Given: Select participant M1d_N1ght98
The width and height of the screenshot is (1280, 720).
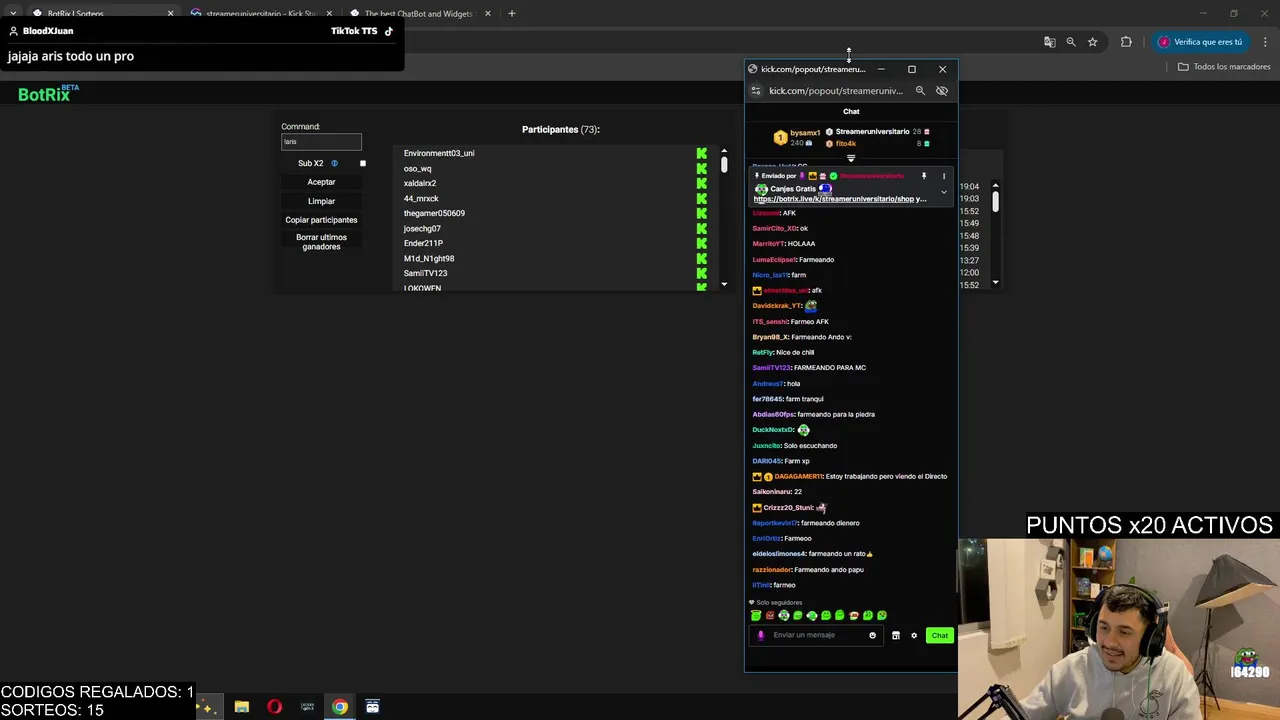Looking at the screenshot, I should pos(429,258).
